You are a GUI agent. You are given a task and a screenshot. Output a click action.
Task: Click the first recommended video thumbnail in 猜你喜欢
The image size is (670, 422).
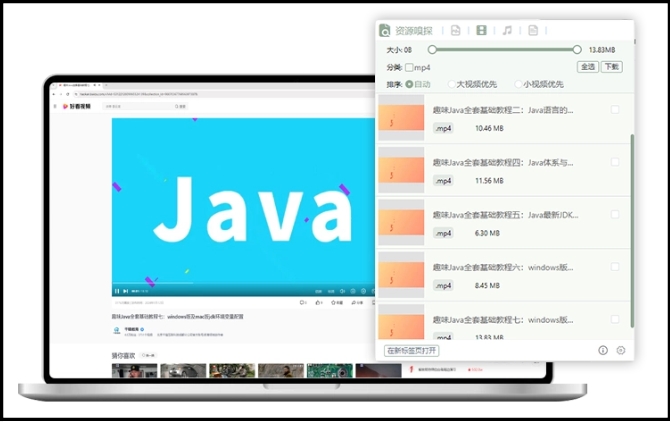[135, 371]
